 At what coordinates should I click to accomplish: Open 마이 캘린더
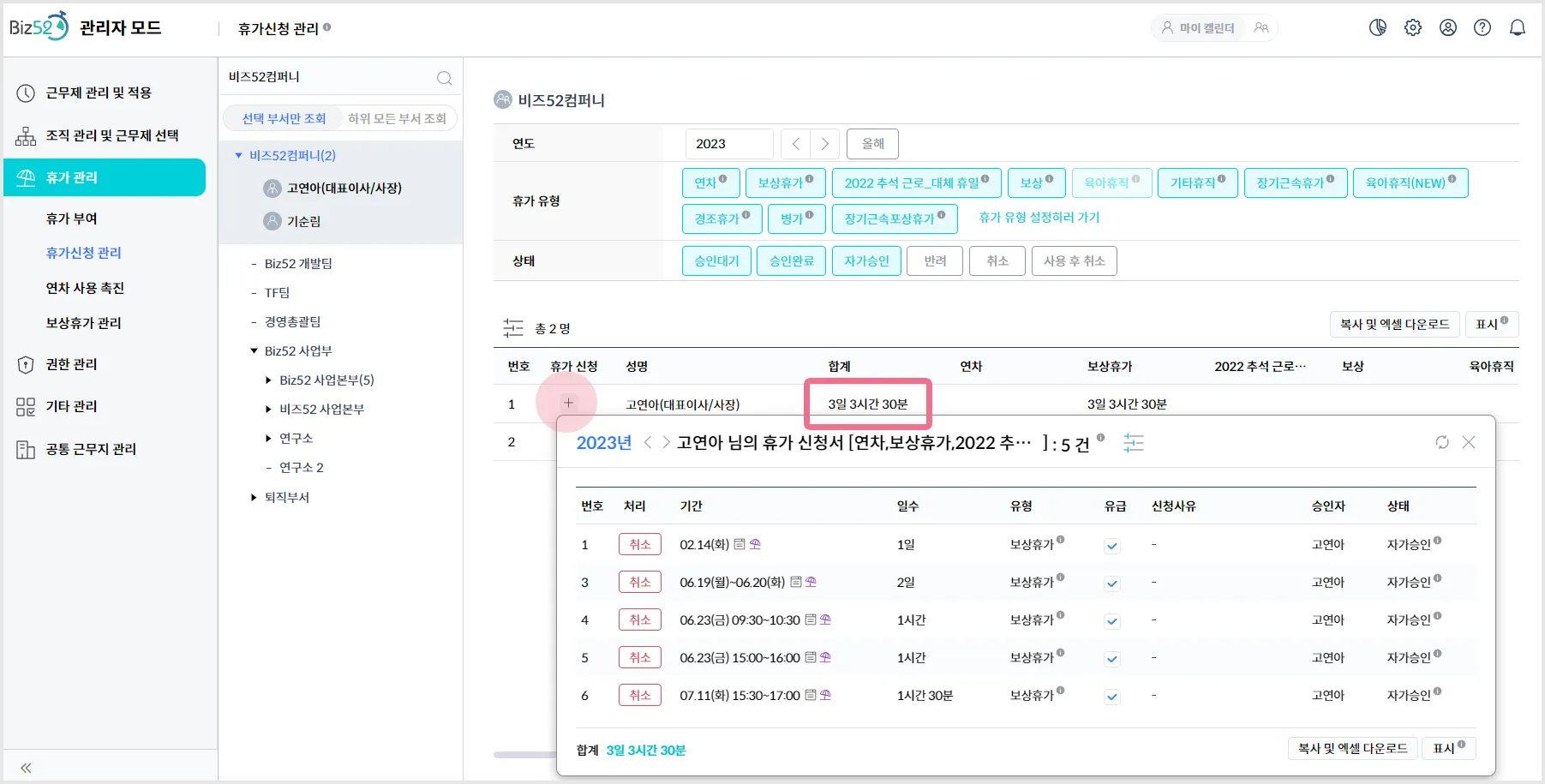[1199, 27]
